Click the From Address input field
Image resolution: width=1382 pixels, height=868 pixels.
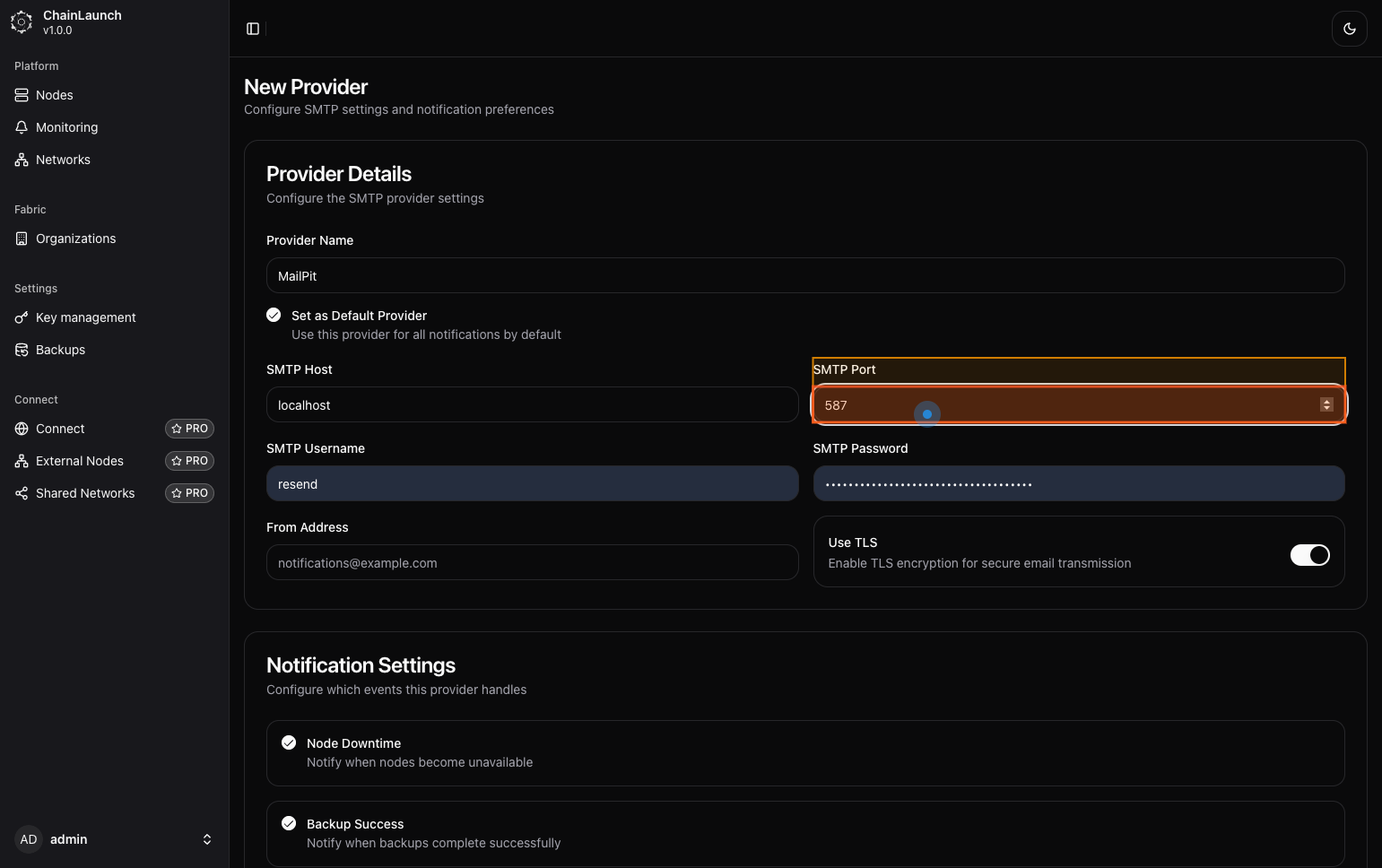[532, 563]
